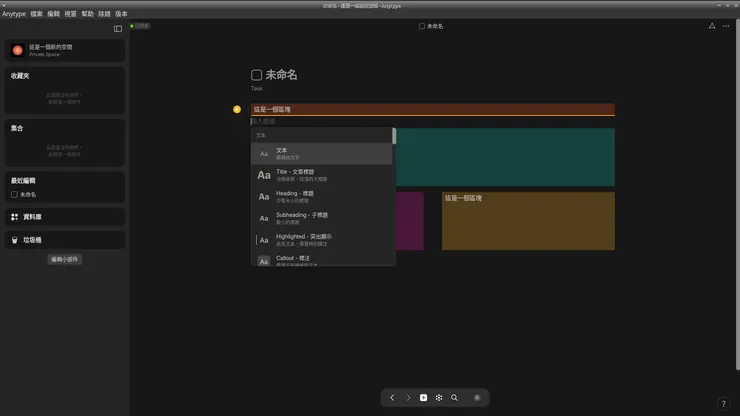The width and height of the screenshot is (740, 416).
Task: Click the Aa icon for Highlighted style
Action: click(x=264, y=240)
